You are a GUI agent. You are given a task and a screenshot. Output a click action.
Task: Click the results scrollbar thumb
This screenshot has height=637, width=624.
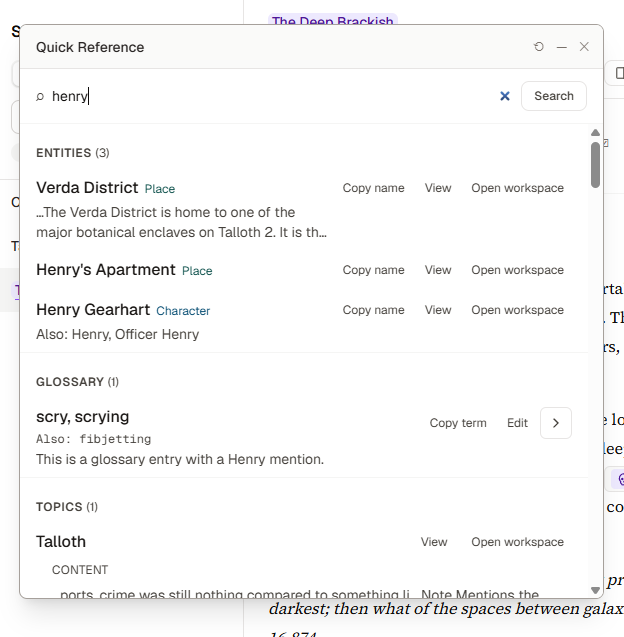pos(596,165)
